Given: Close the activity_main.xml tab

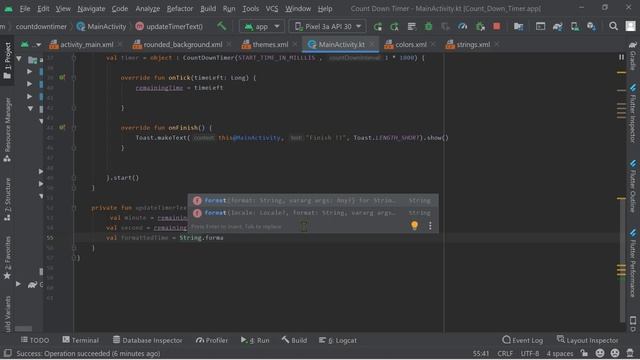Looking at the screenshot, I should [x=120, y=44].
